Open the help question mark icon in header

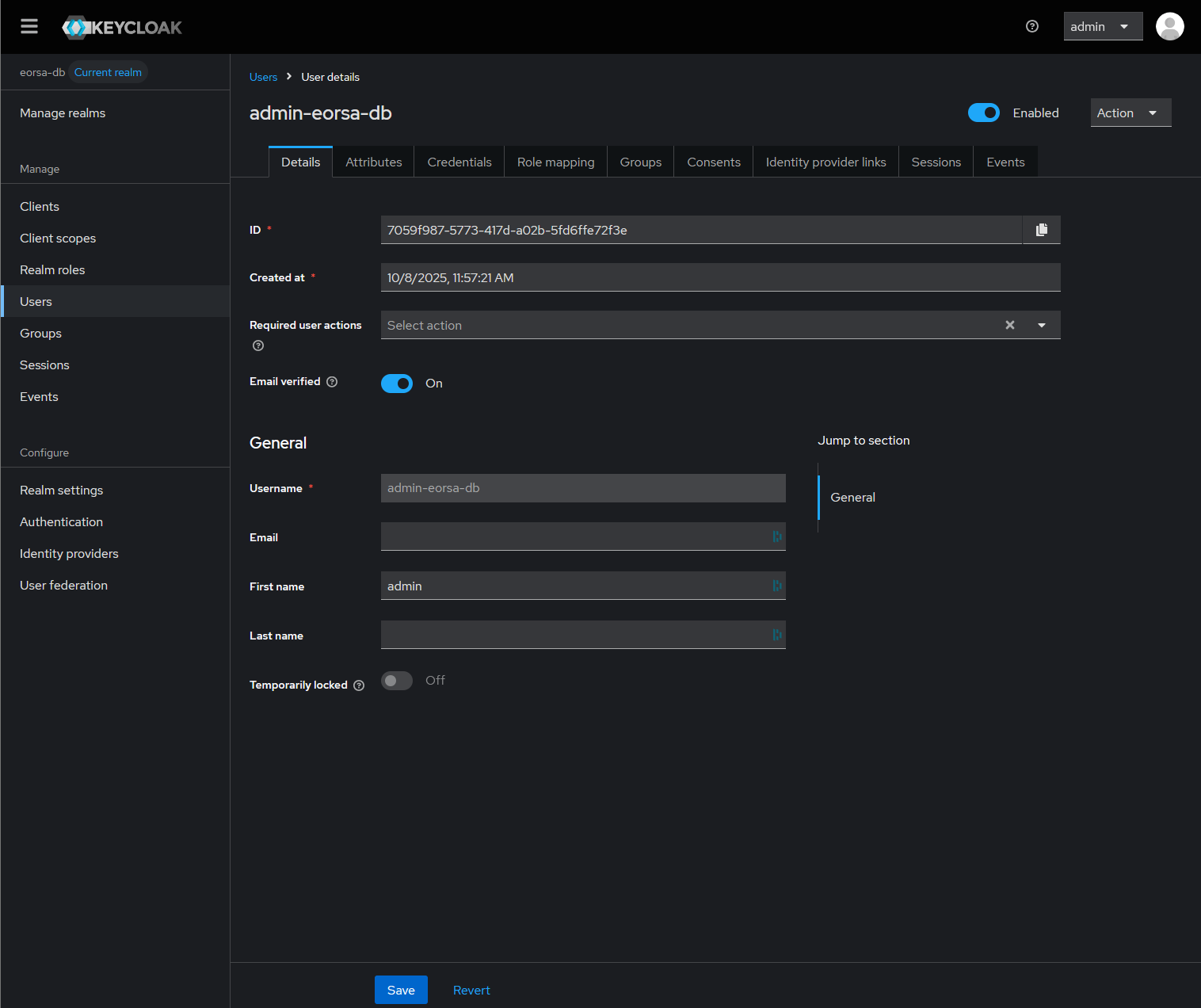pos(1032,26)
